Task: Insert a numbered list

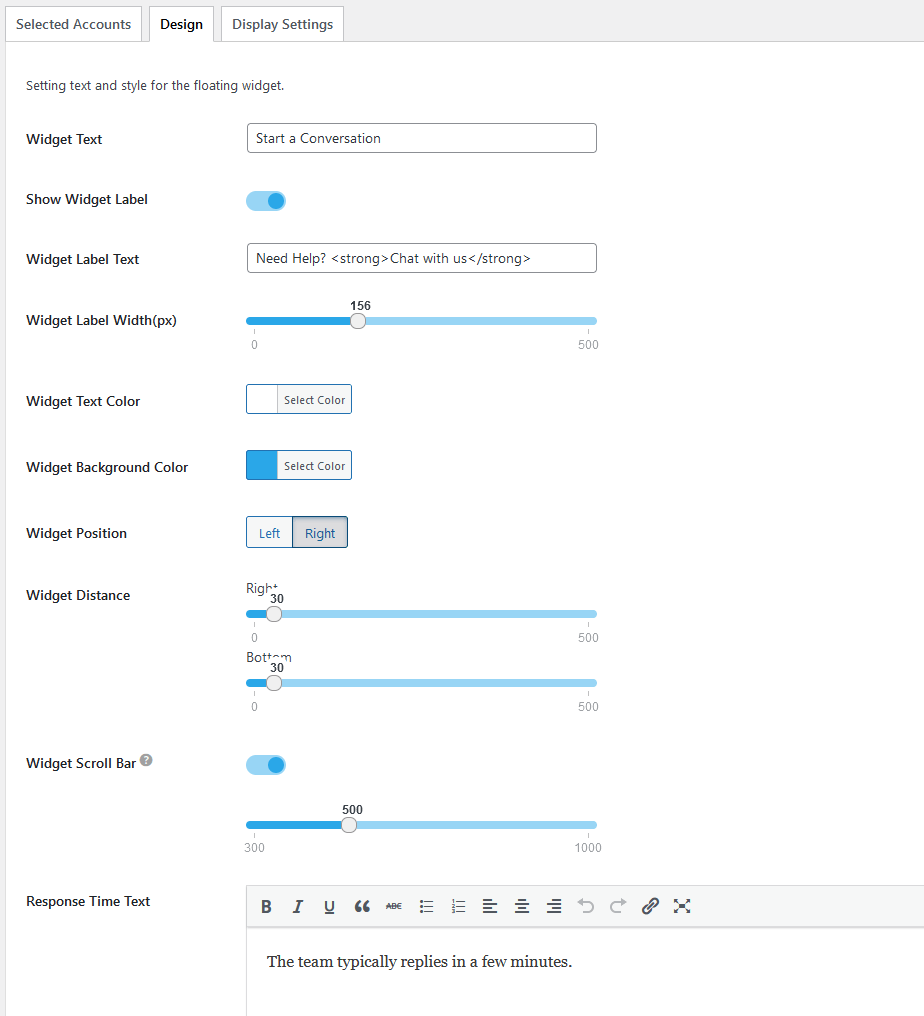Action: click(x=457, y=906)
